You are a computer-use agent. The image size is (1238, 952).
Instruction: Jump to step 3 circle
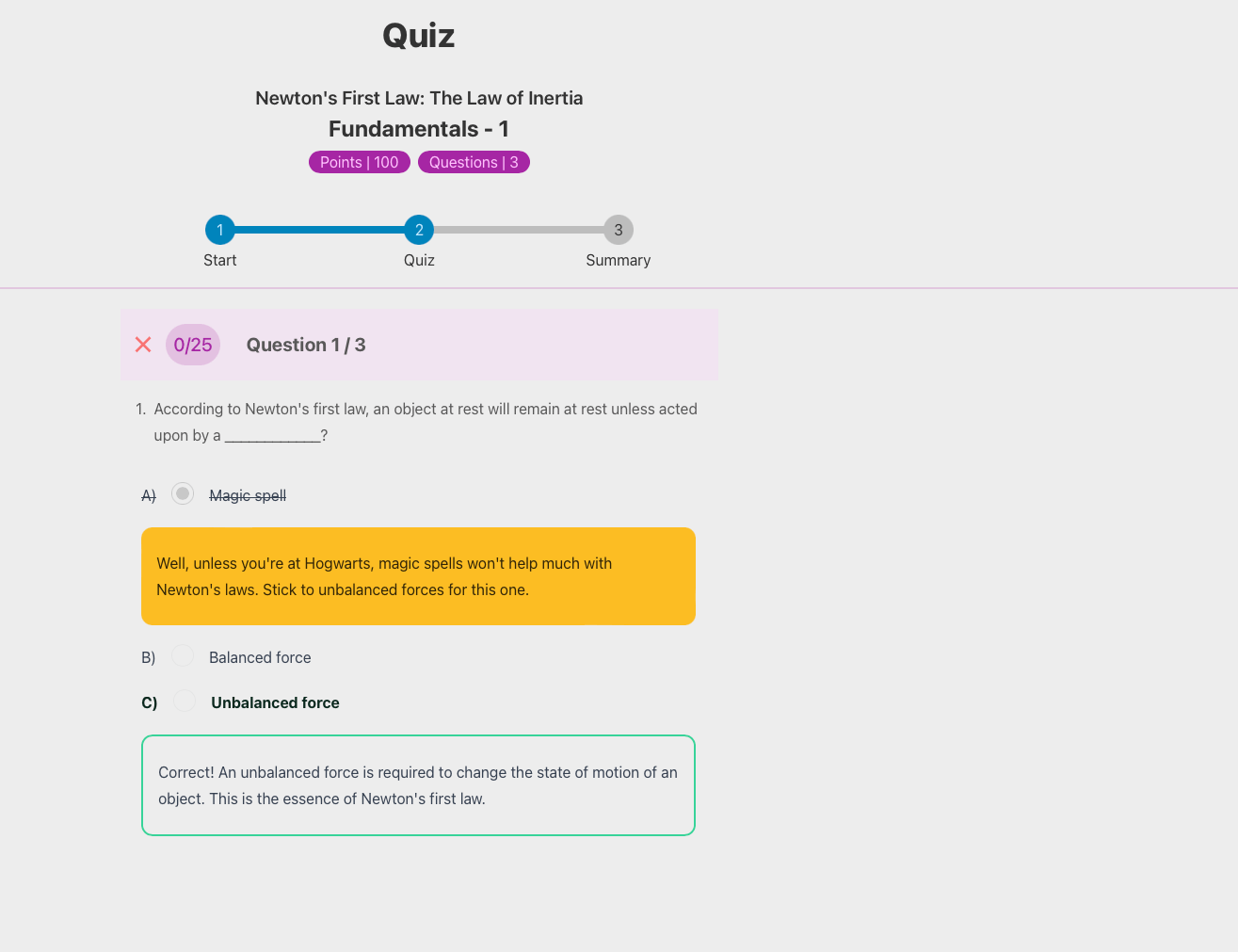(x=618, y=230)
